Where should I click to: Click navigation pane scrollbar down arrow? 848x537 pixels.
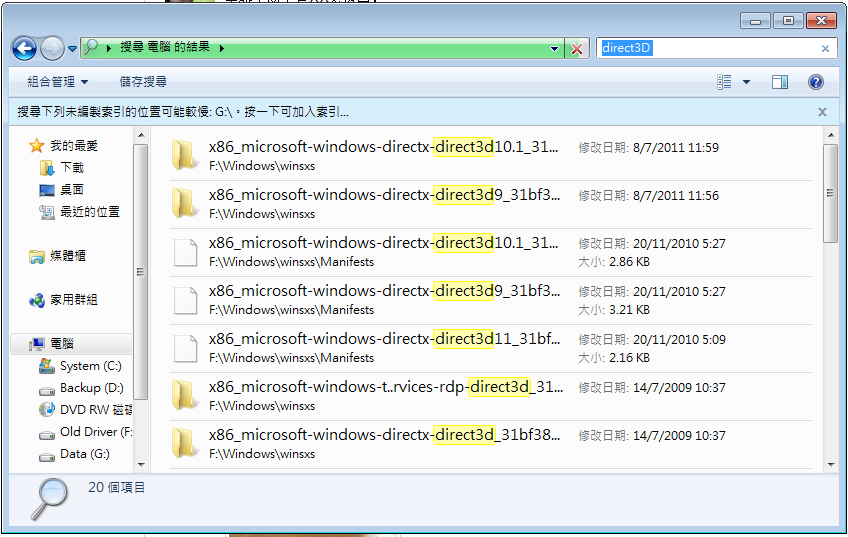coord(141,465)
